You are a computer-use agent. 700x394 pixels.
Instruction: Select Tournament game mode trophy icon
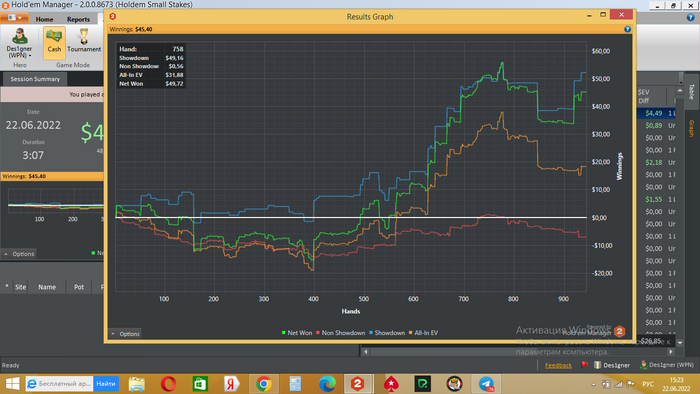click(x=84, y=41)
